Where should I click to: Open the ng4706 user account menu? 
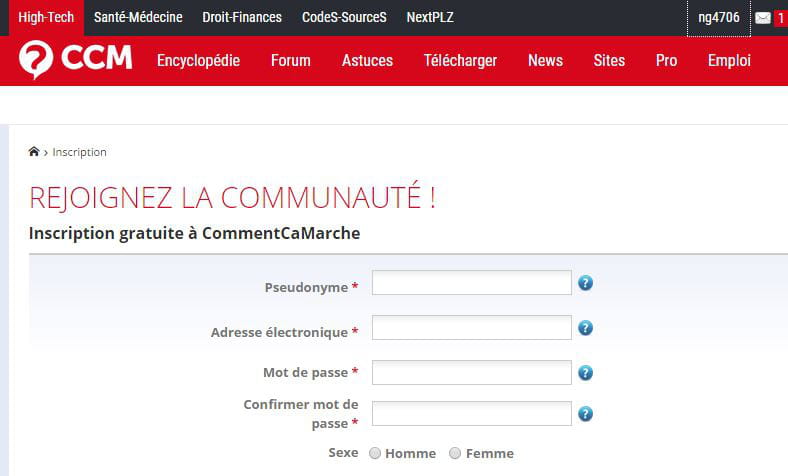click(x=719, y=18)
